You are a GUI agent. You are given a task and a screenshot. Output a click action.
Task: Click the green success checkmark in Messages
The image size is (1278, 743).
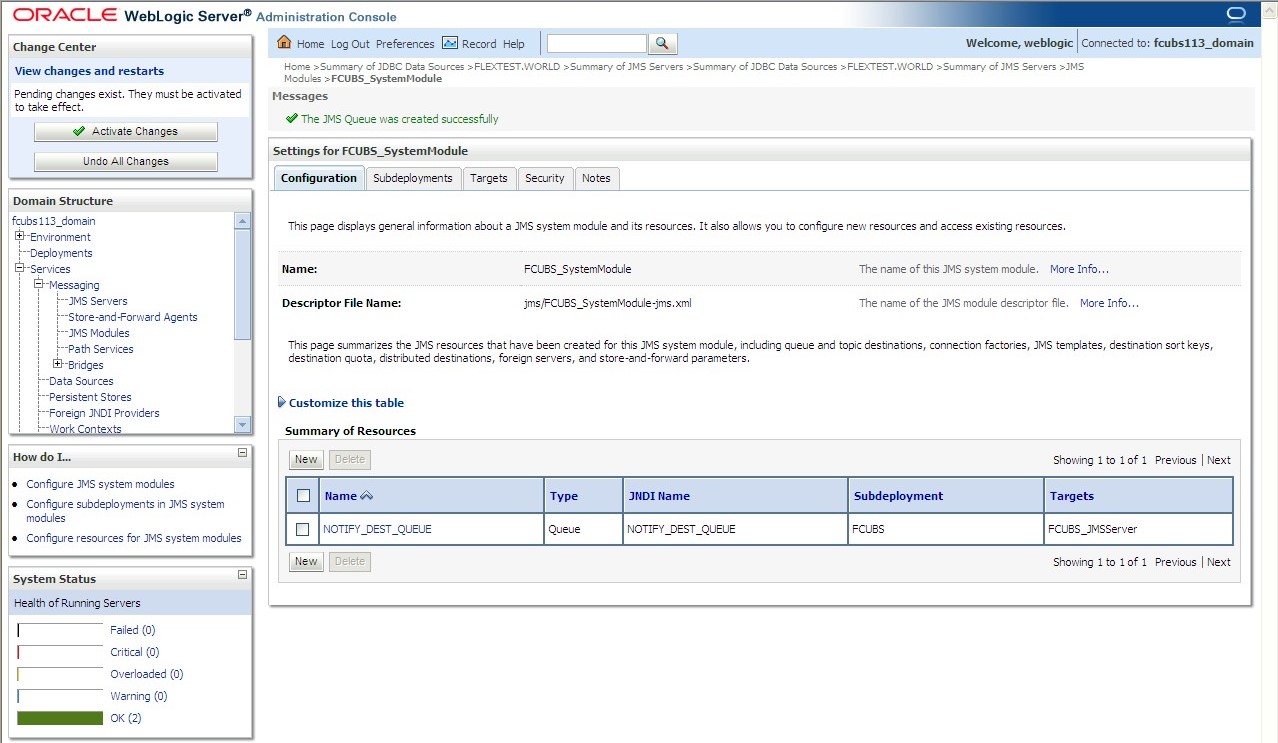pos(292,118)
